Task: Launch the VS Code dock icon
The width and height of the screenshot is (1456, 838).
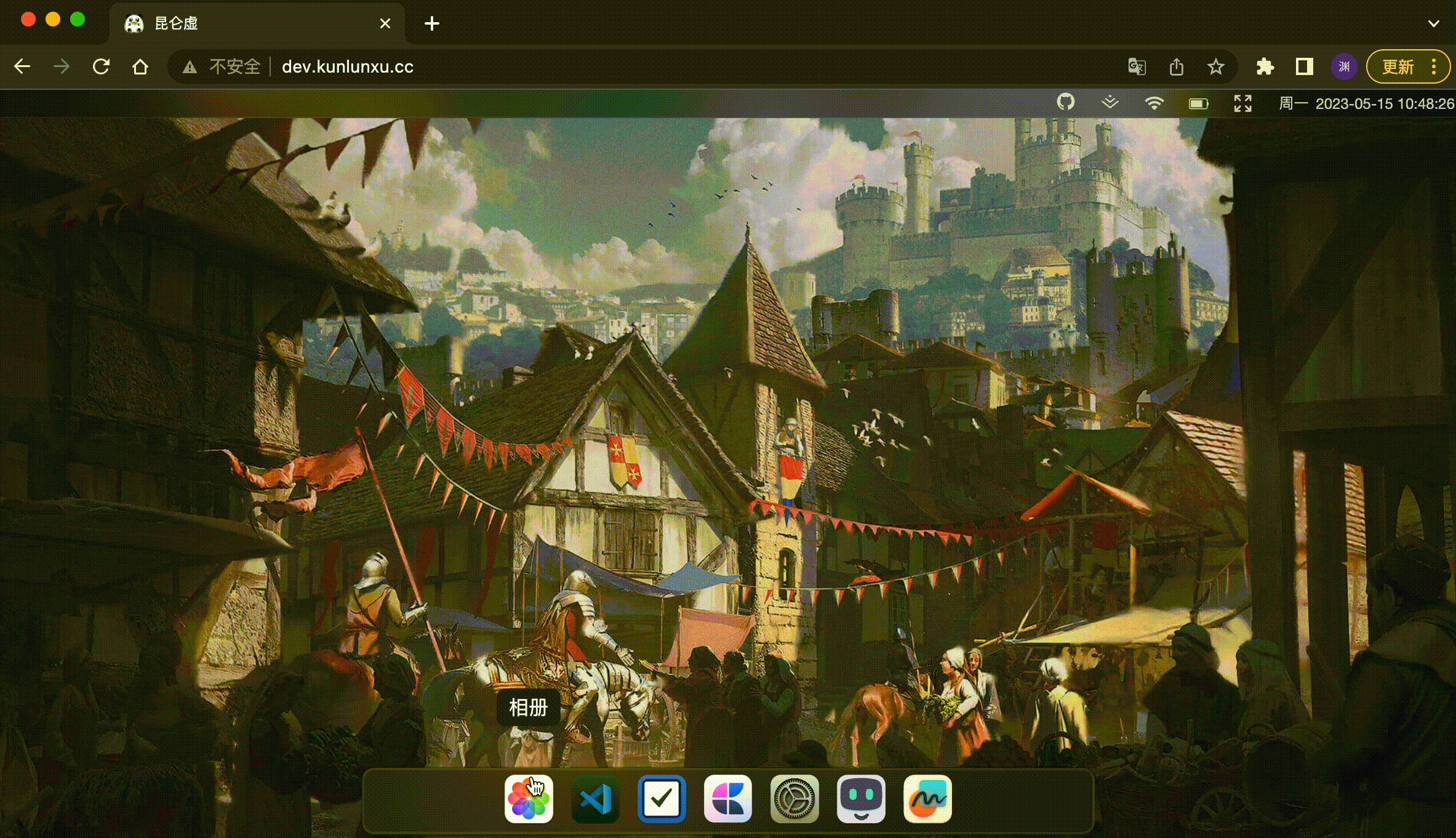Action: [x=595, y=799]
